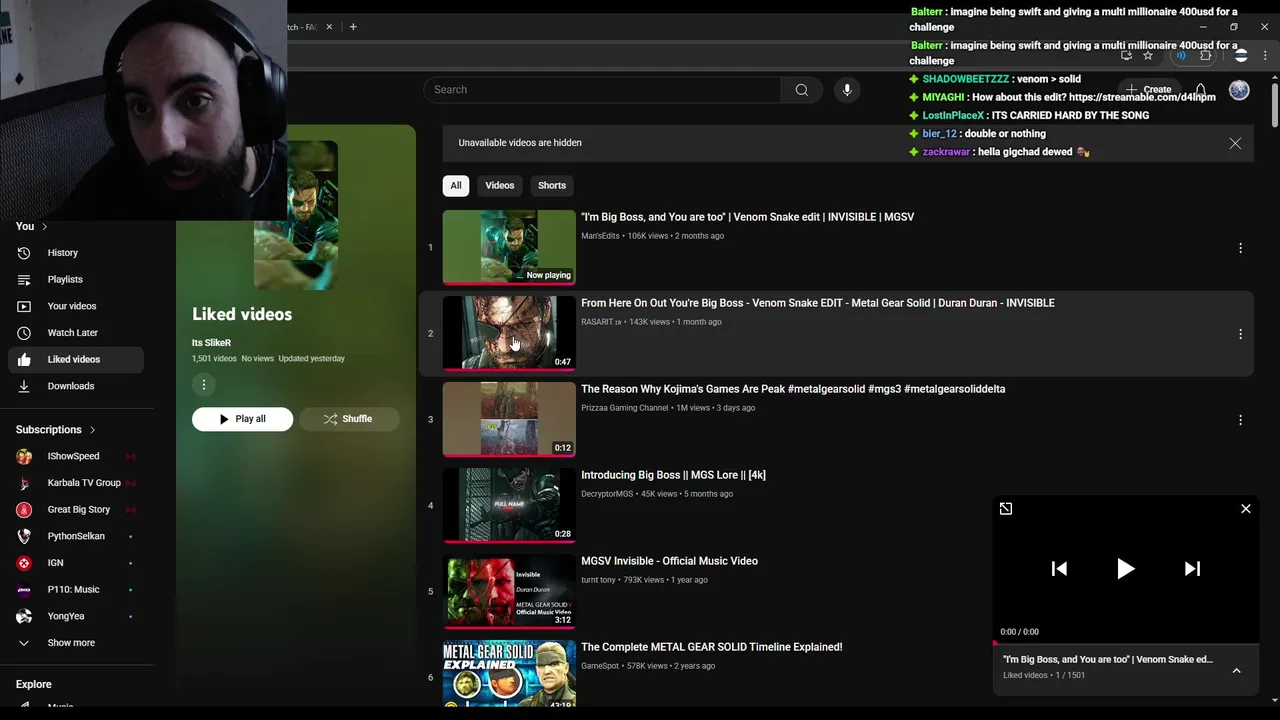
Task: Expand Subscriptions section chevron
Action: pos(92,430)
